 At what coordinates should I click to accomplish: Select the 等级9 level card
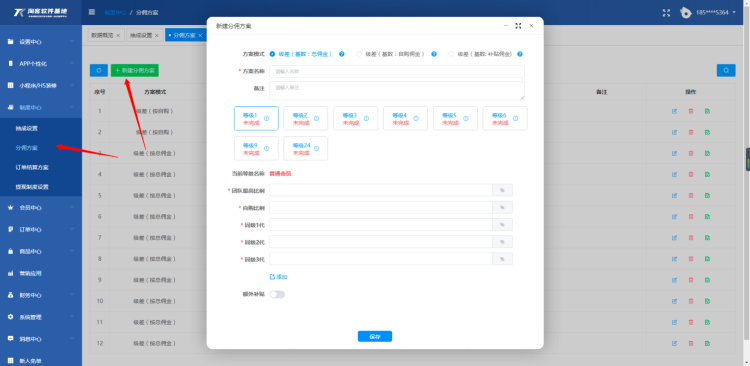[x=256, y=148]
